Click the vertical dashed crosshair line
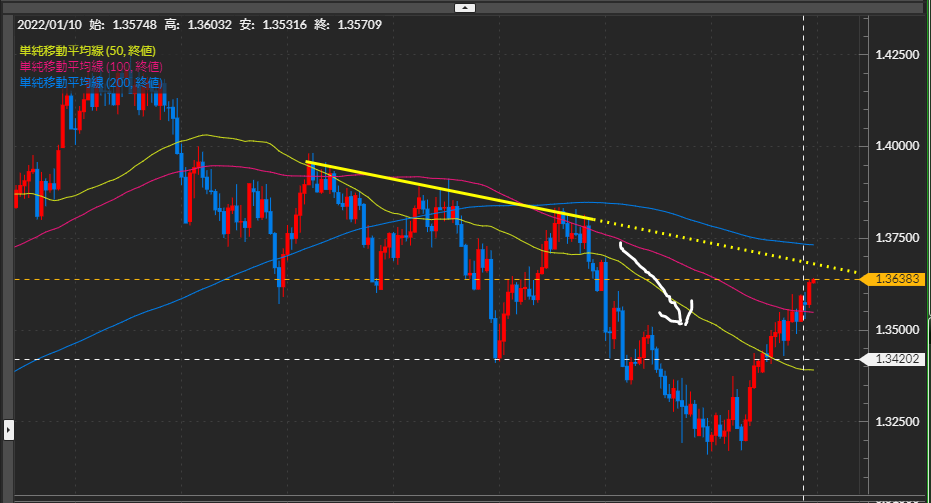Image resolution: width=931 pixels, height=503 pixels. tap(804, 150)
